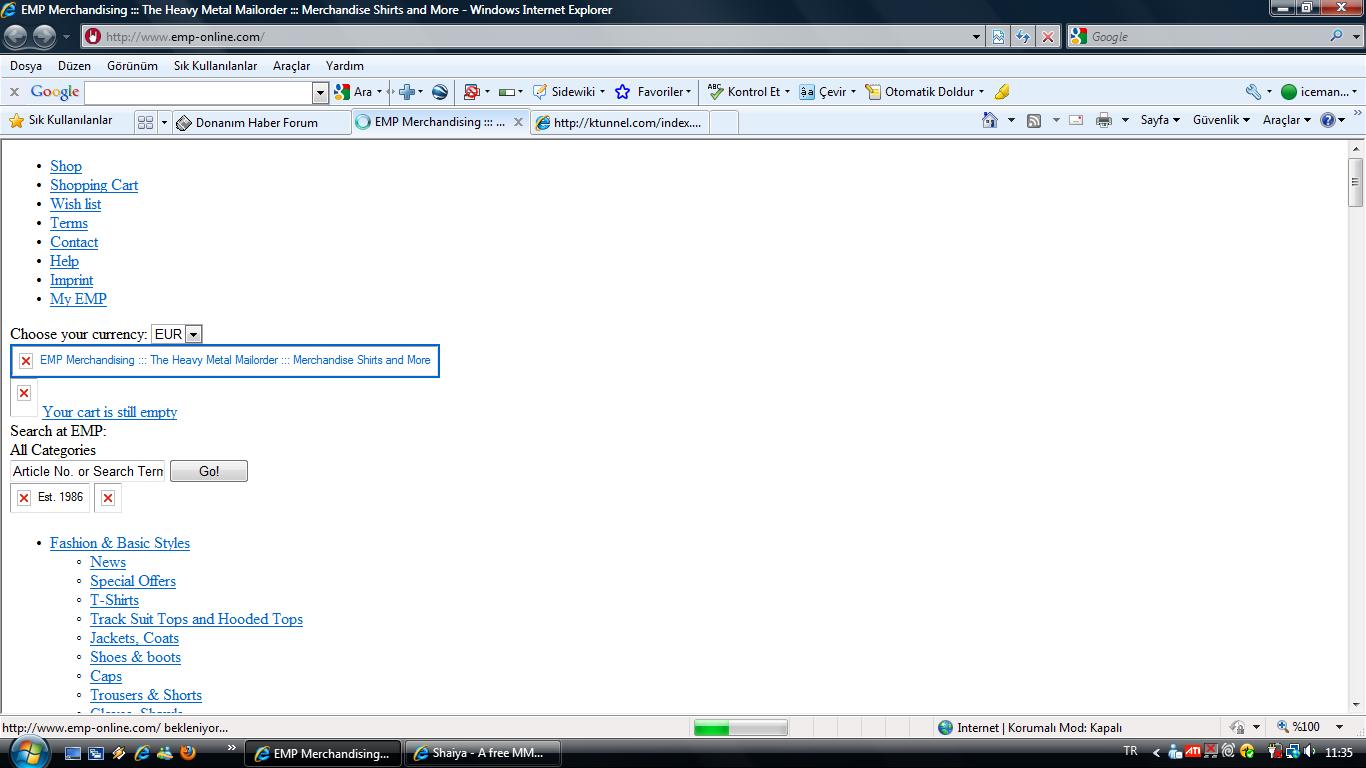Screen dimensions: 1366x768
Task: Open the Windows Start orb
Action: click(x=27, y=752)
